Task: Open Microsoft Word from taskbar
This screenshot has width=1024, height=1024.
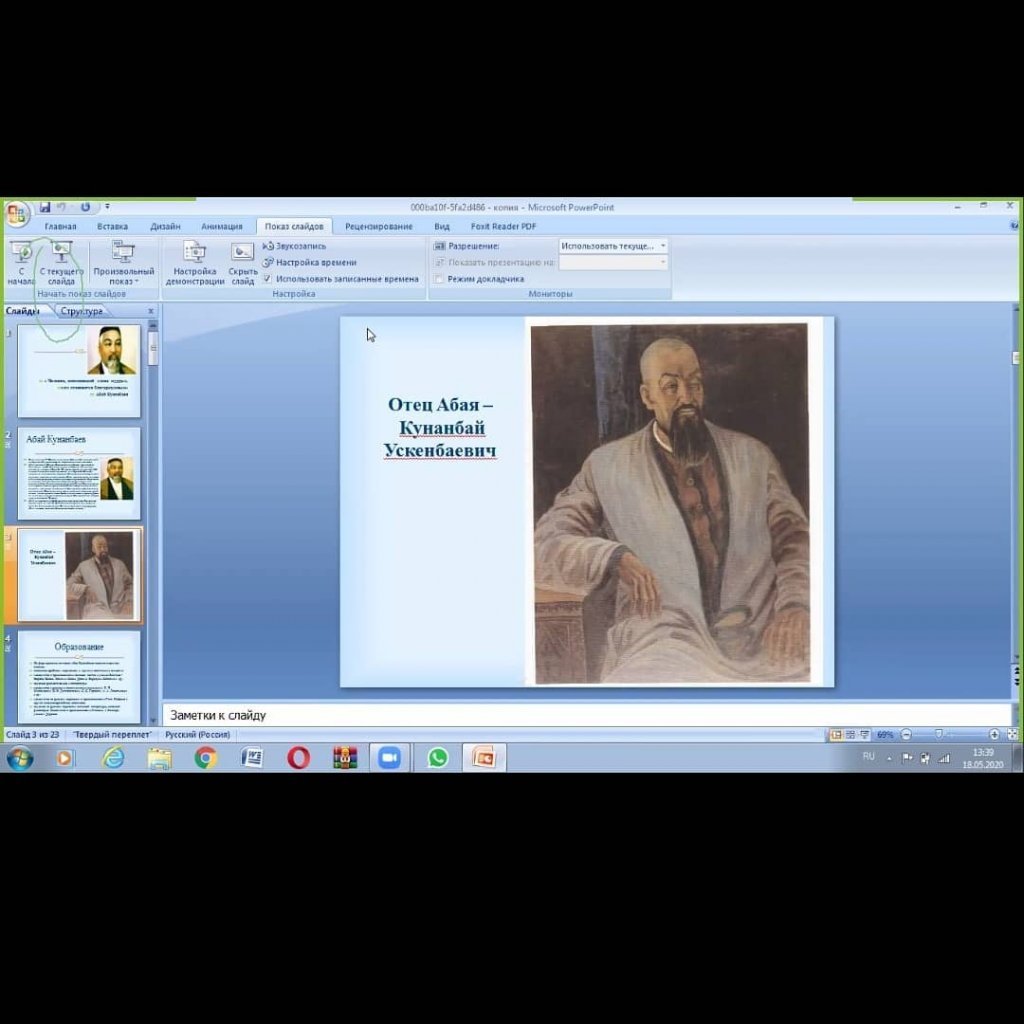Action: pyautogui.click(x=252, y=758)
